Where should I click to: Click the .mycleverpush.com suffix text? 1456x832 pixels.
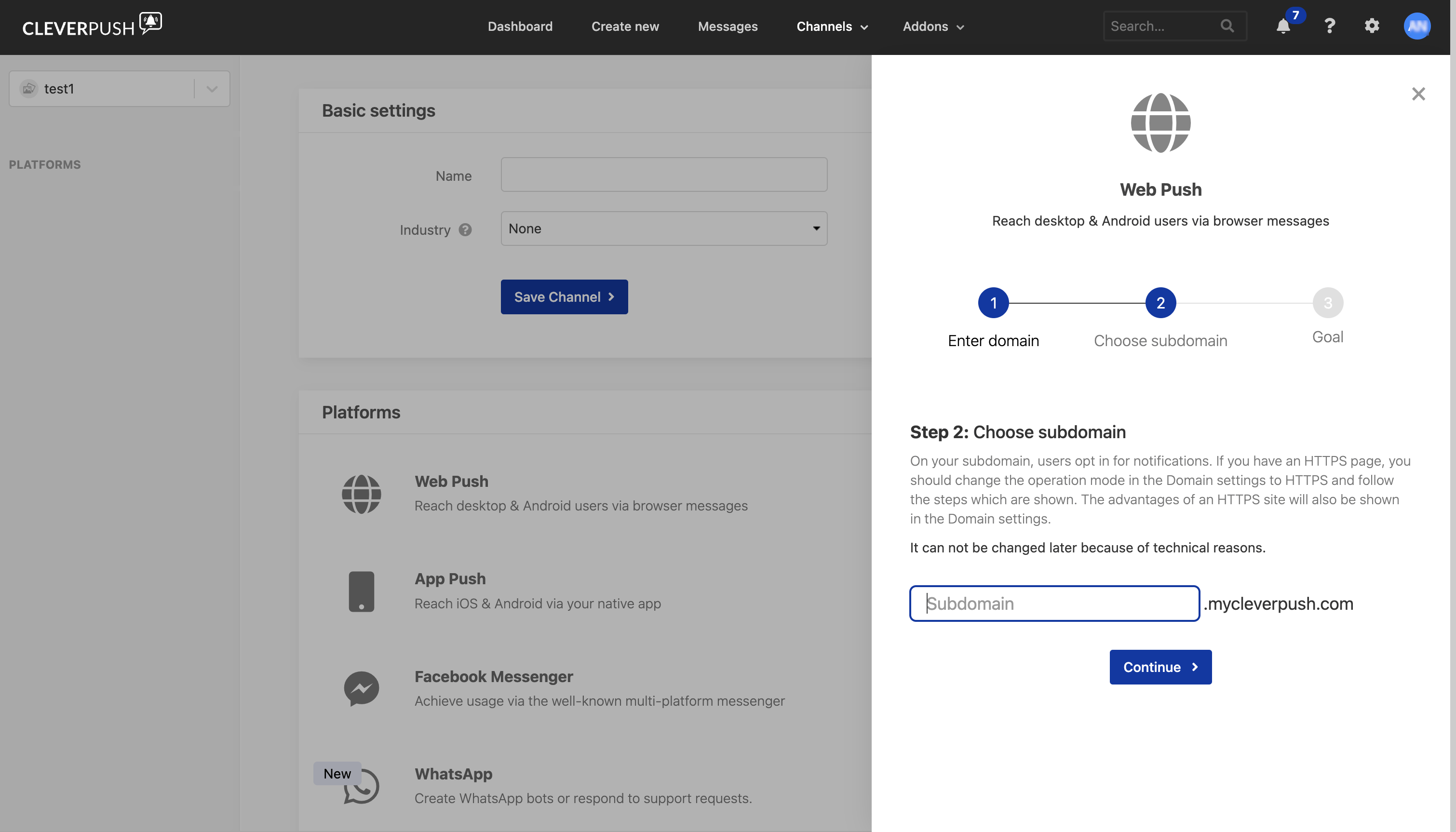tap(1278, 604)
